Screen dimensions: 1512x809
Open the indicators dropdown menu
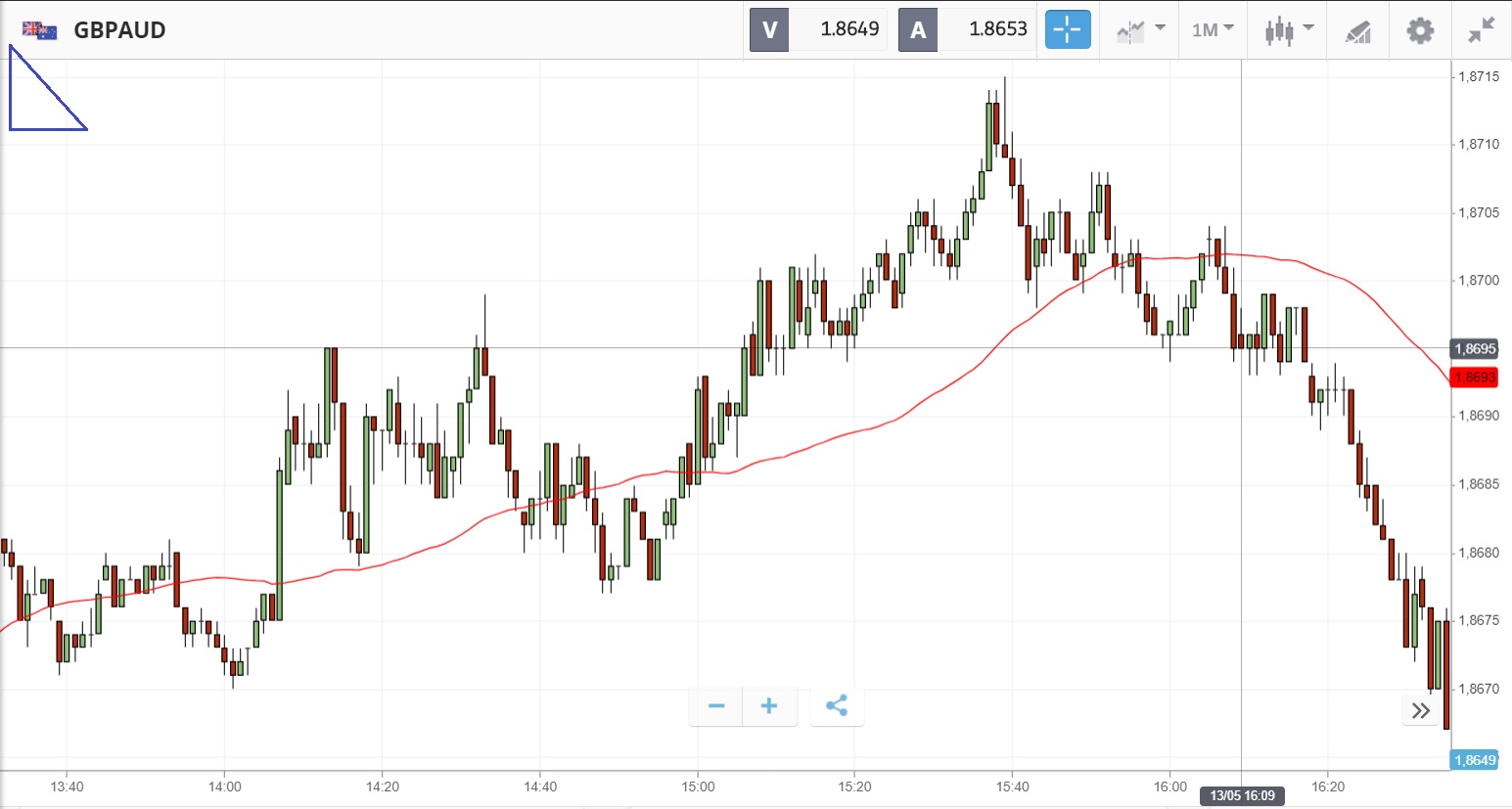click(1141, 29)
